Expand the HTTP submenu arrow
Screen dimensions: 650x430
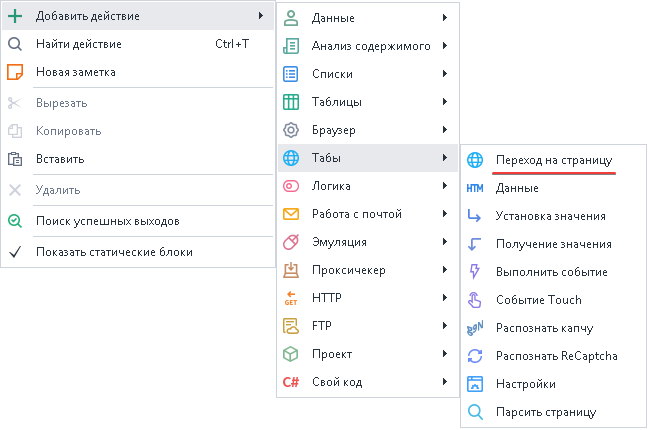tap(444, 298)
